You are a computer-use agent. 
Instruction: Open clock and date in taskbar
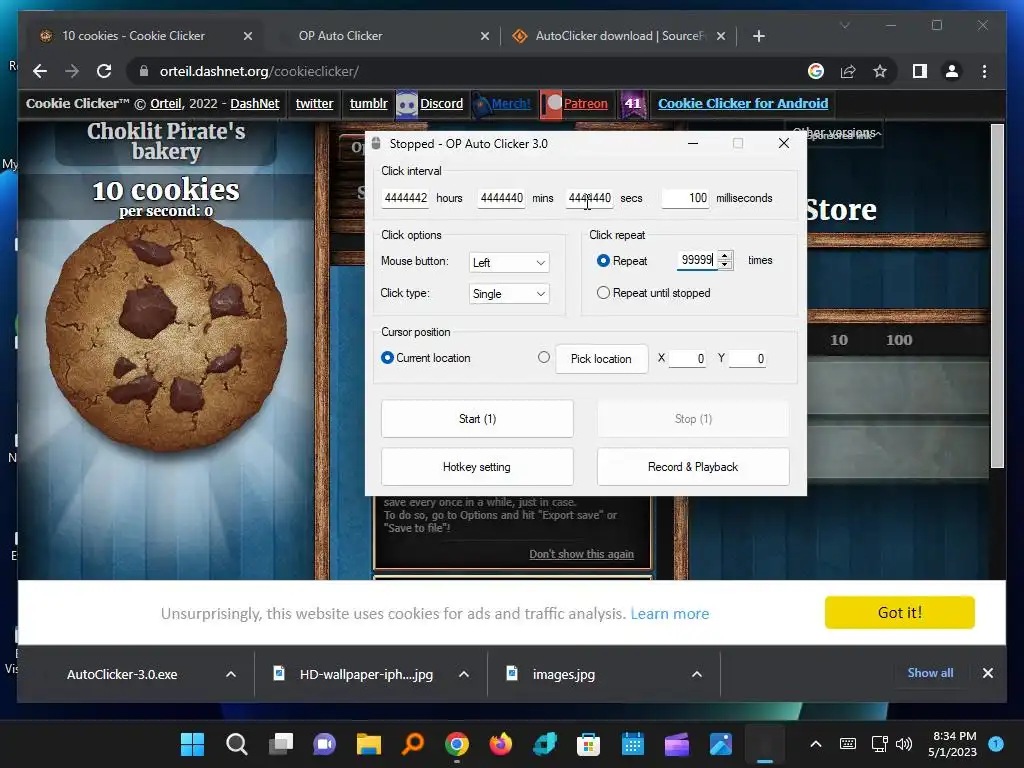(x=953, y=744)
